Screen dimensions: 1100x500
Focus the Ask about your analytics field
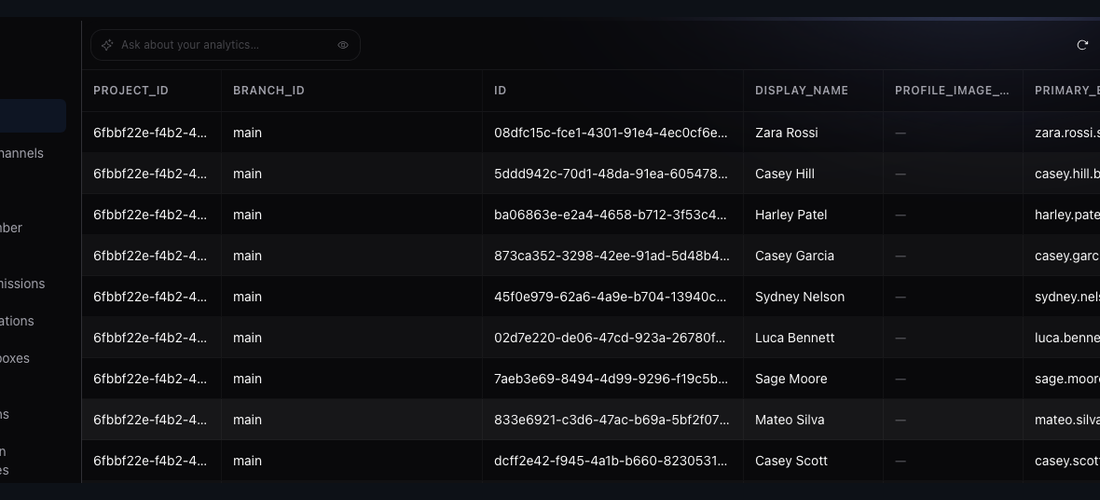(225, 45)
